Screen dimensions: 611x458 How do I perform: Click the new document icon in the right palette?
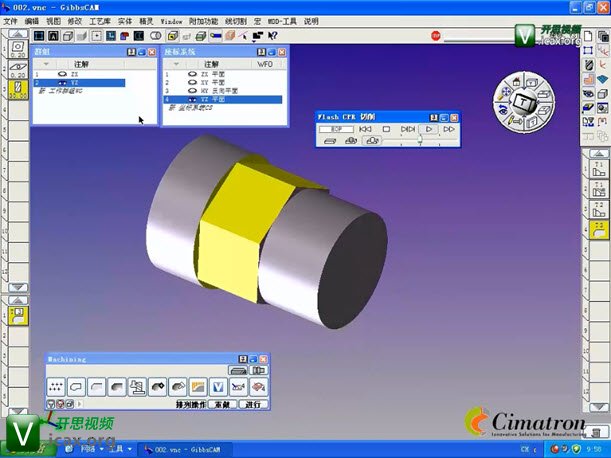point(588,36)
